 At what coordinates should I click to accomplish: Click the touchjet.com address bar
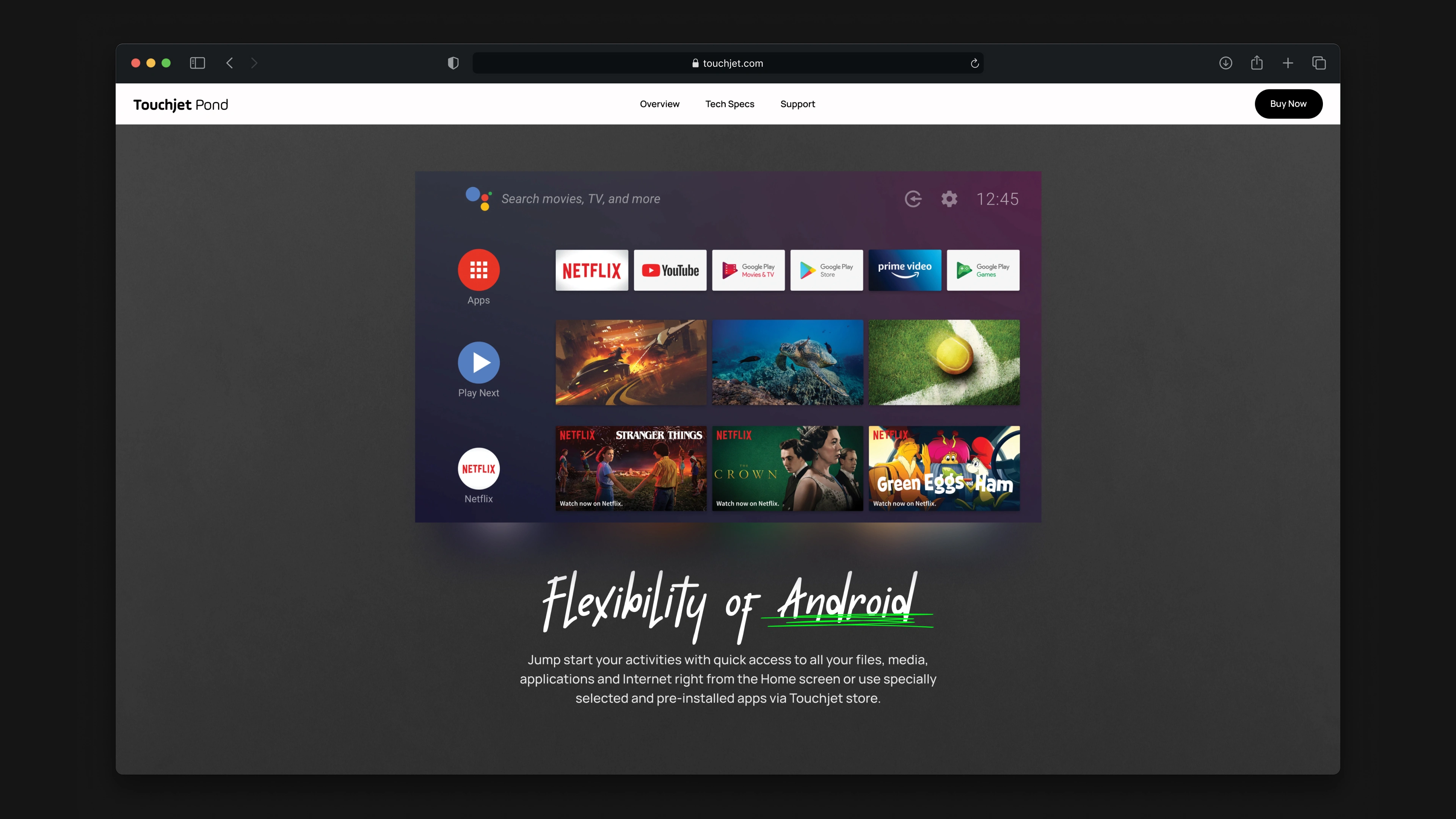(x=727, y=63)
